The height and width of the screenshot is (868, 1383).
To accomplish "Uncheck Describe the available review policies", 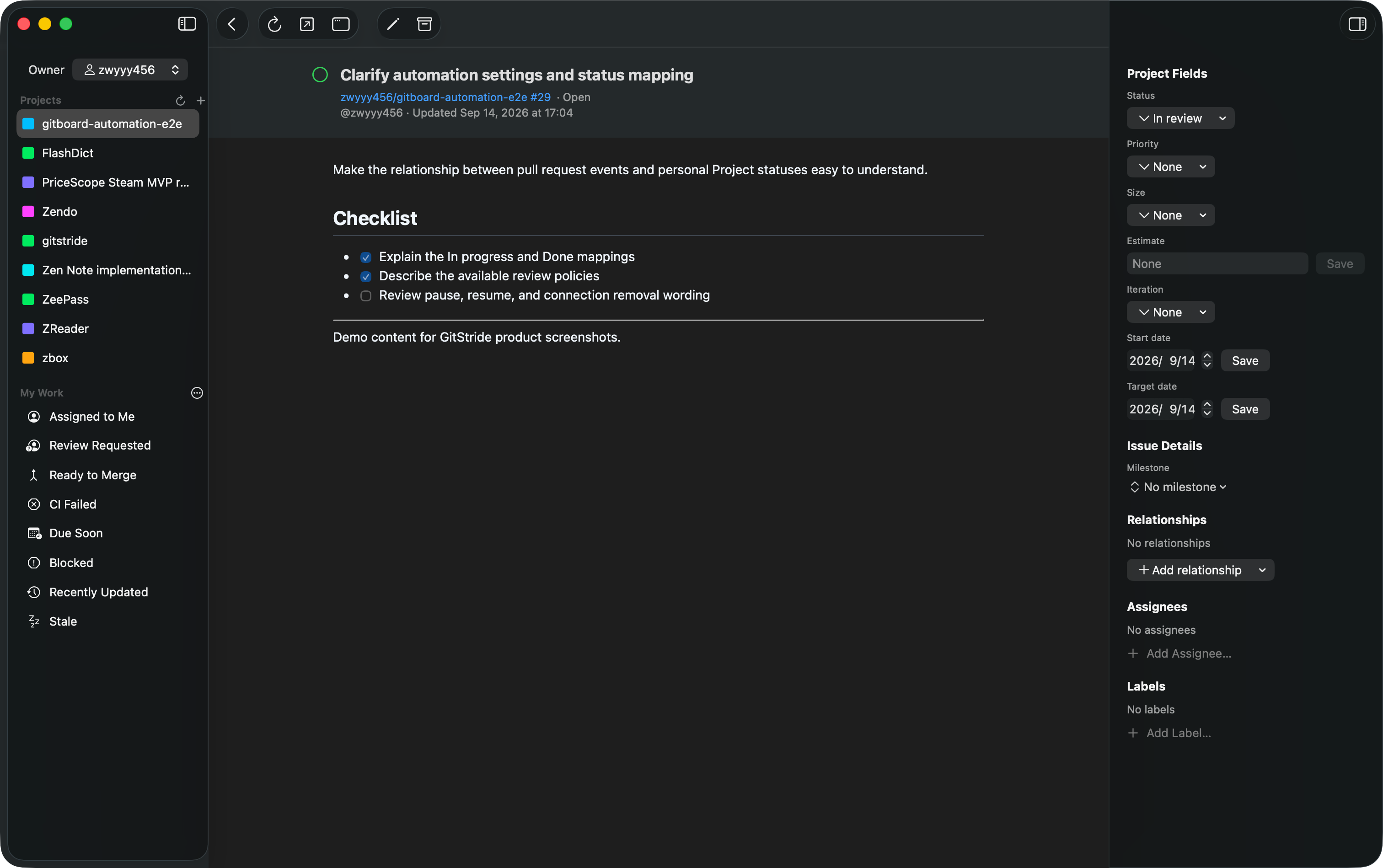I will [366, 277].
